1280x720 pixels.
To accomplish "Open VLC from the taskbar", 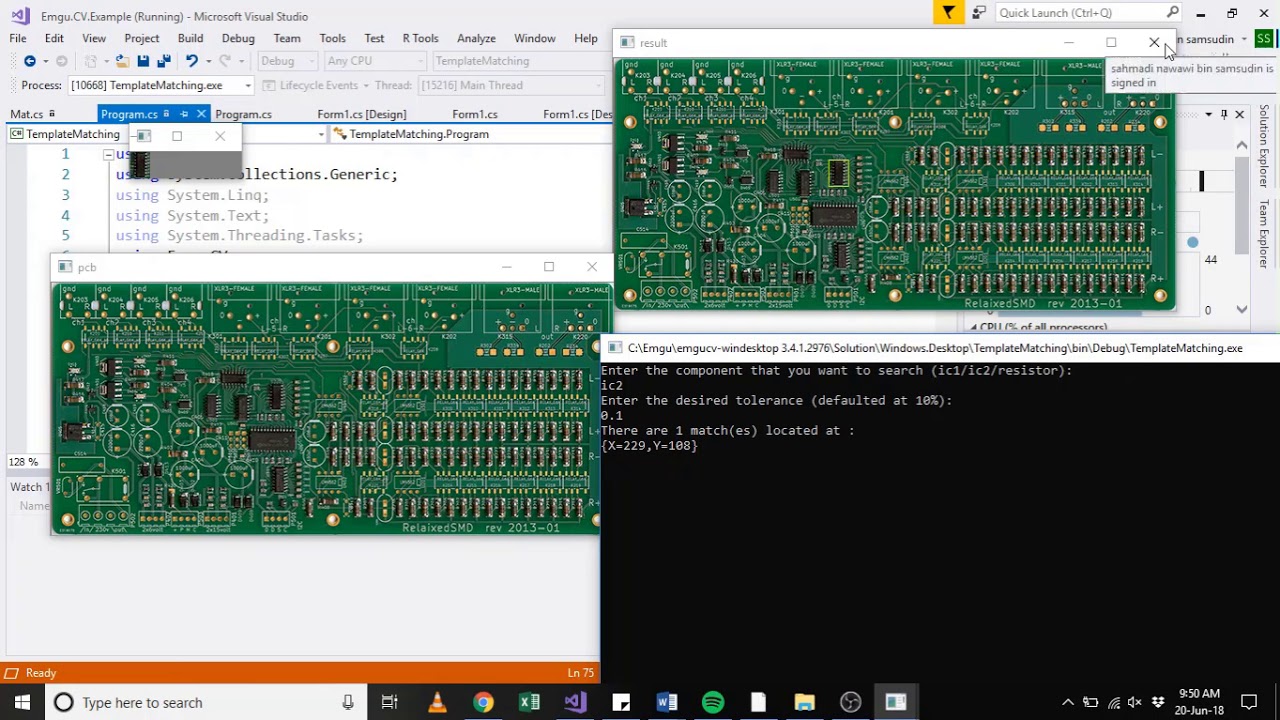I will 437,702.
